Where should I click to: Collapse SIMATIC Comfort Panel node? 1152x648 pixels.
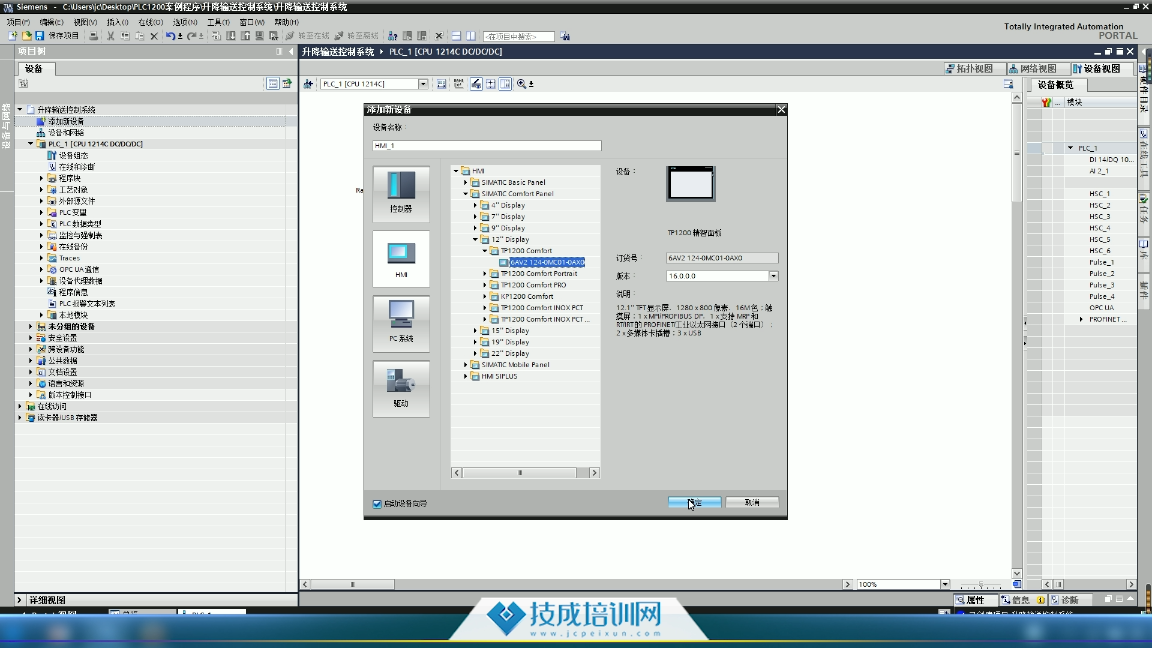coord(466,194)
